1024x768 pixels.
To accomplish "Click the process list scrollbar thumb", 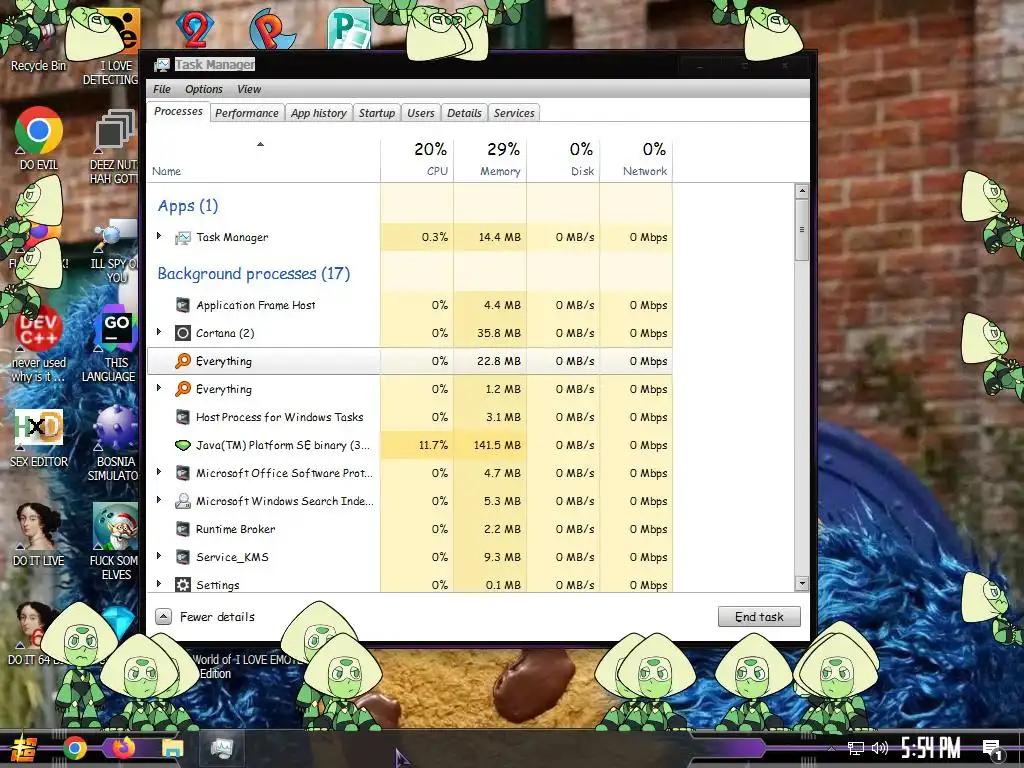I will tap(802, 230).
